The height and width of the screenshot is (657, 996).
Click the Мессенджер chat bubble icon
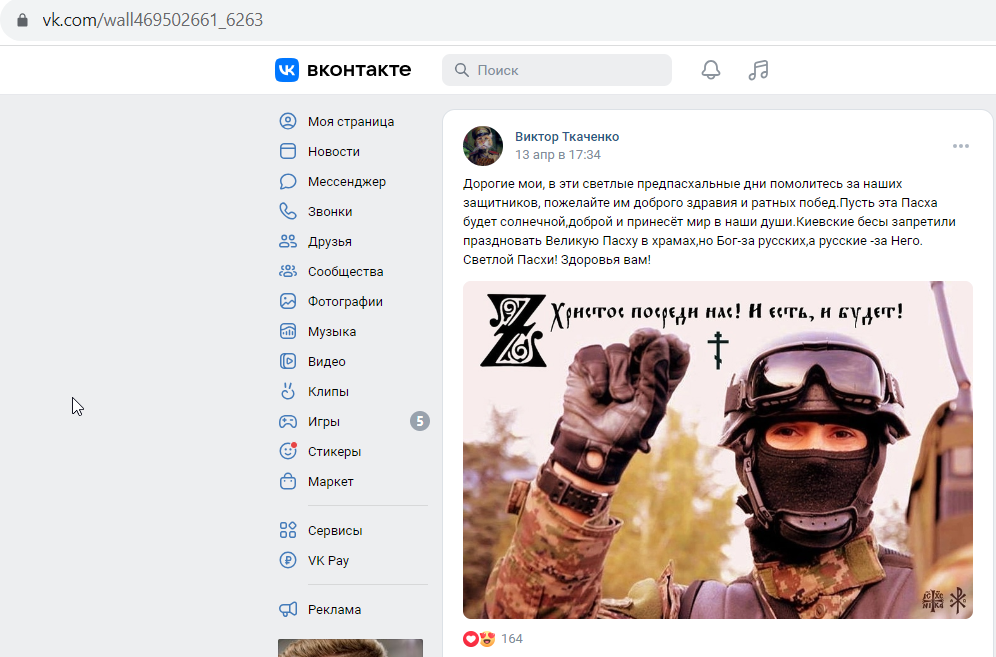pos(288,181)
